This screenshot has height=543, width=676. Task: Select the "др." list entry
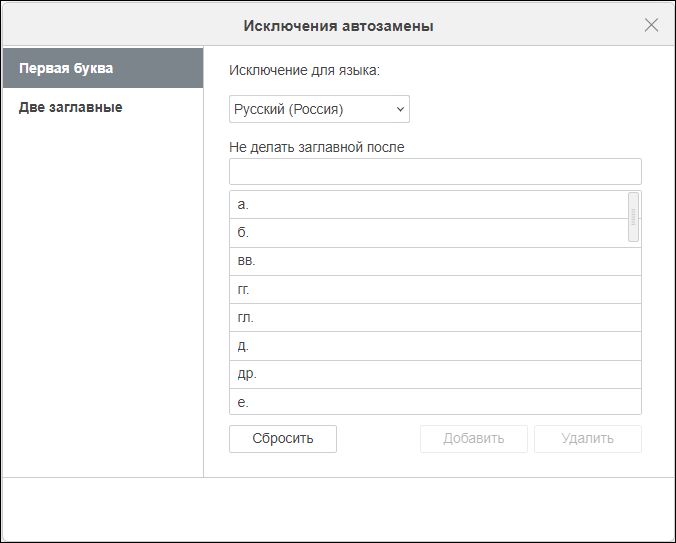pyautogui.click(x=435, y=374)
